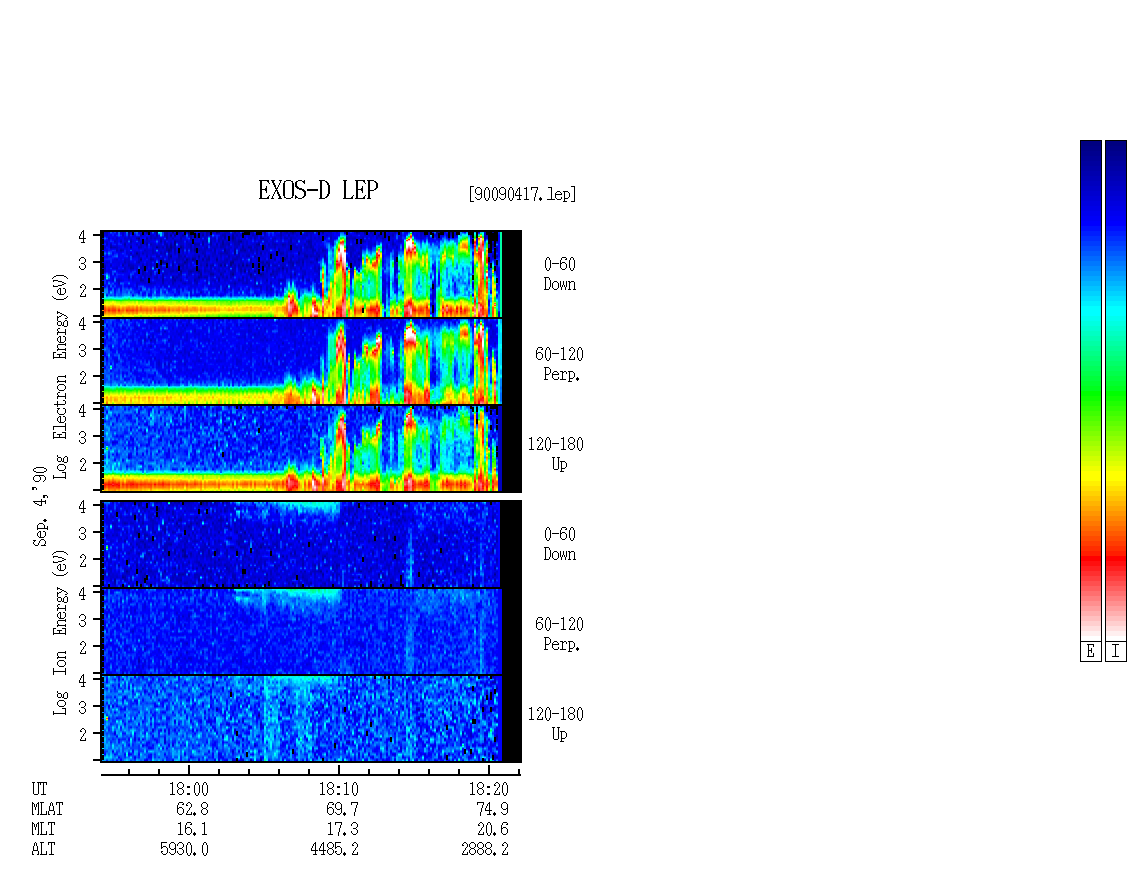1130x875 pixels.
Task: Click the 0-60 Down label beside ion panels
Action: coord(559,544)
